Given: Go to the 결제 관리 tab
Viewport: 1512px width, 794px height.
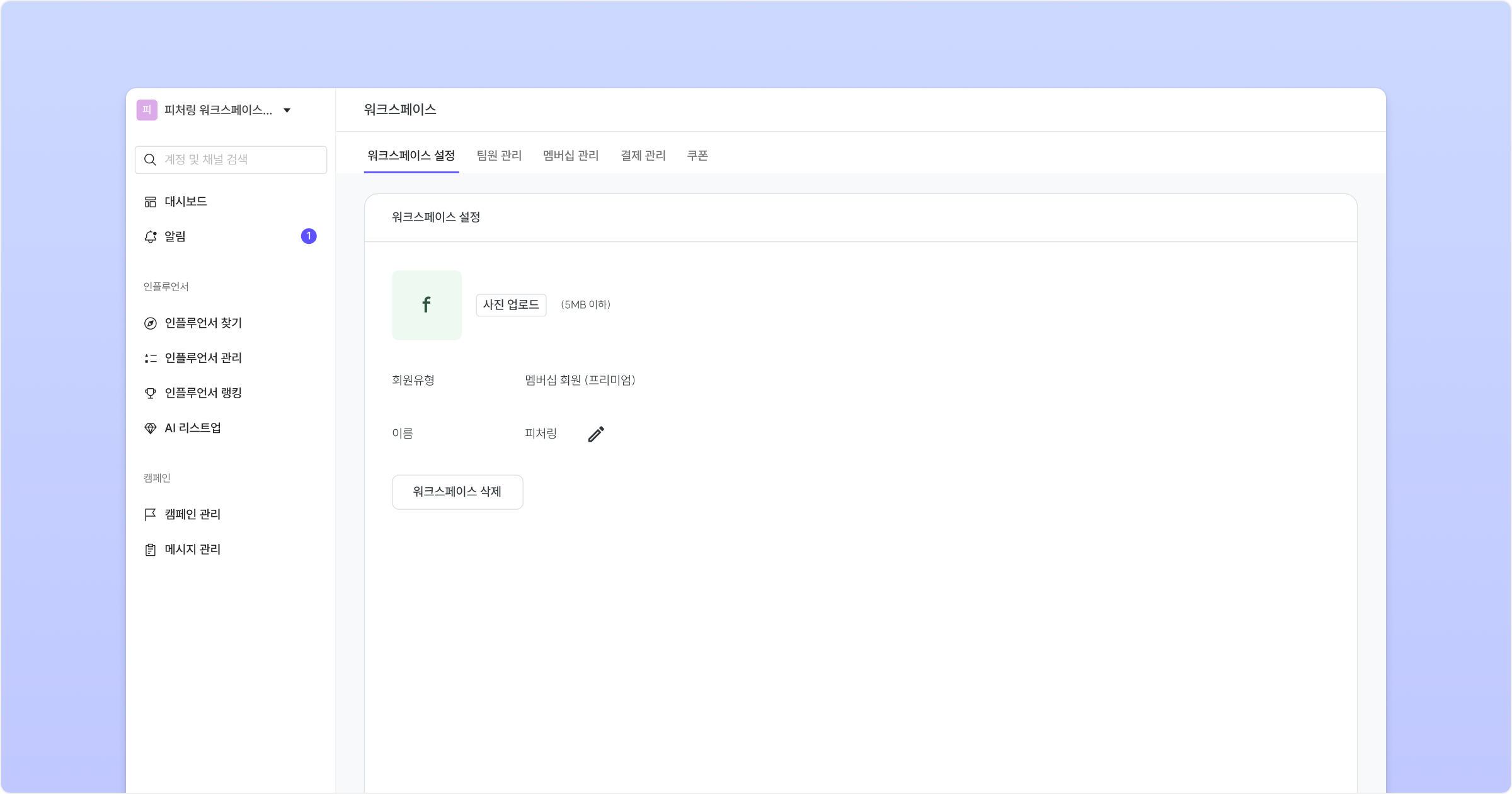Looking at the screenshot, I should [643, 156].
